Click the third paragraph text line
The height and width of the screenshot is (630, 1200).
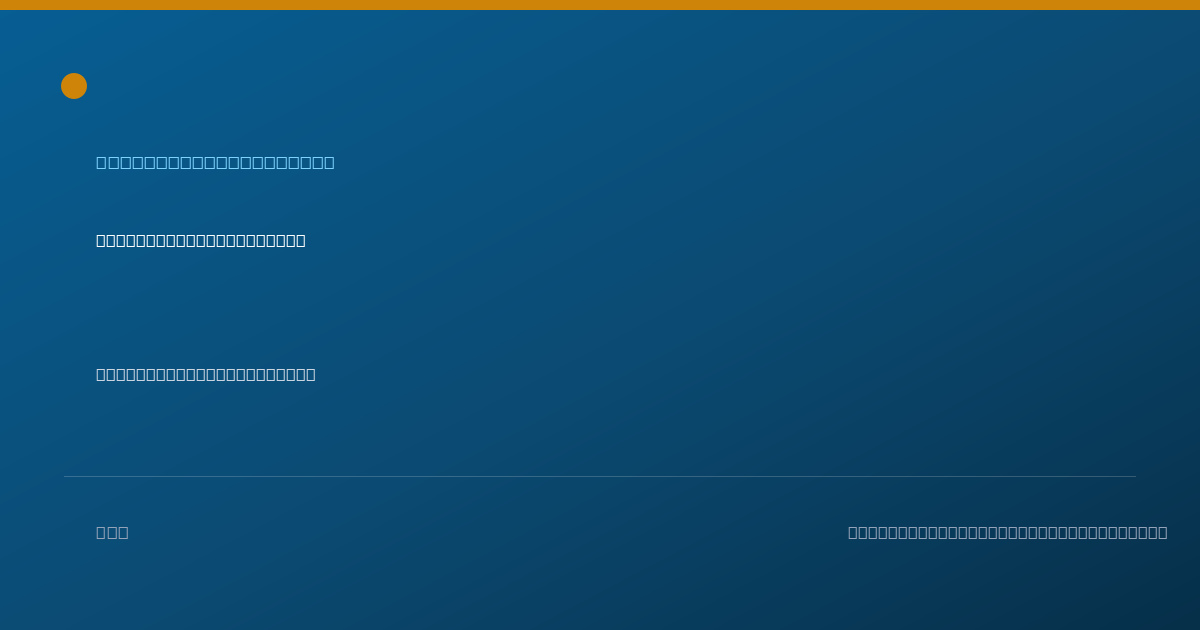point(206,374)
